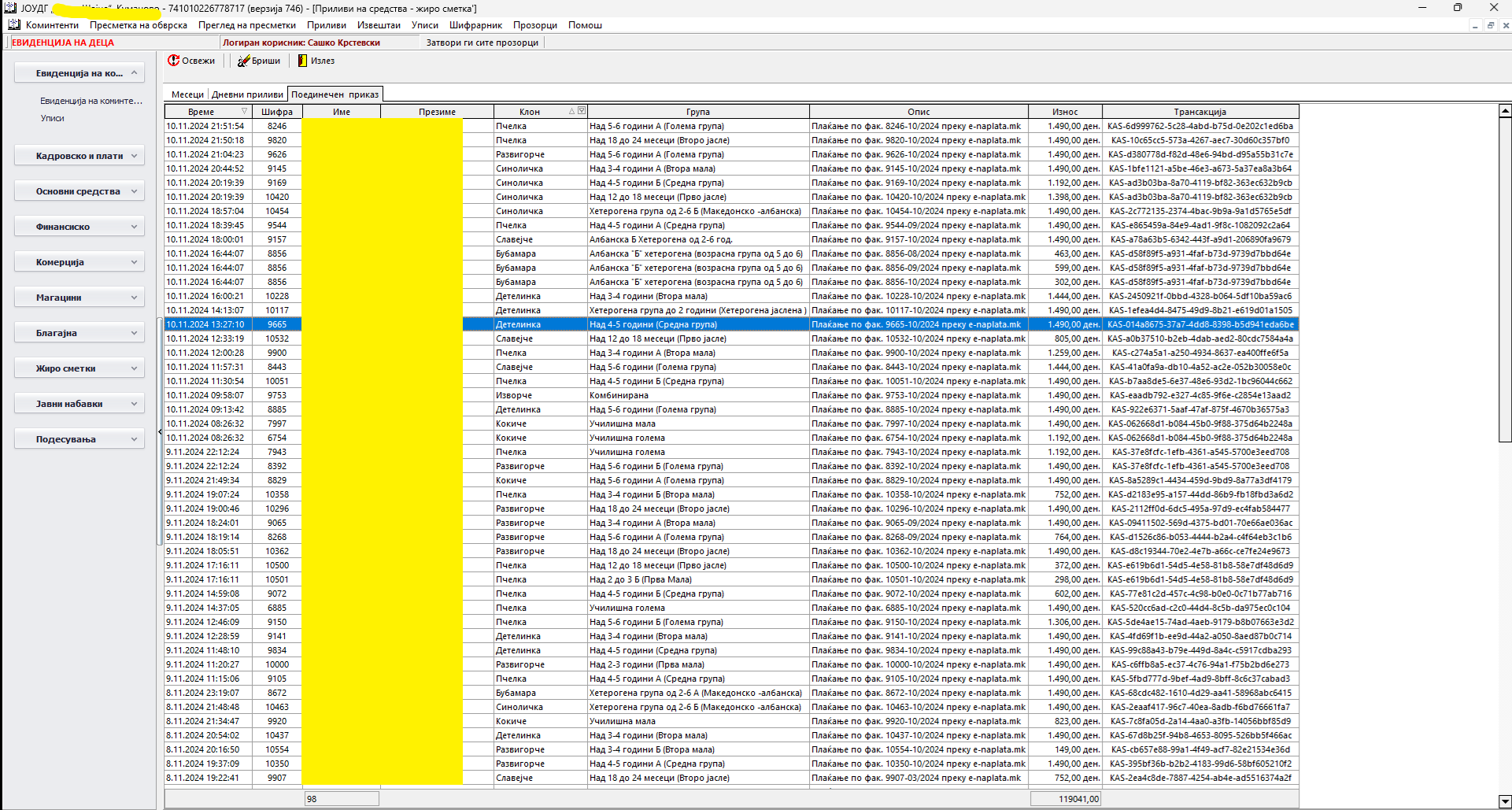Open the Коминтенти menu
1512x810 pixels.
(x=52, y=25)
